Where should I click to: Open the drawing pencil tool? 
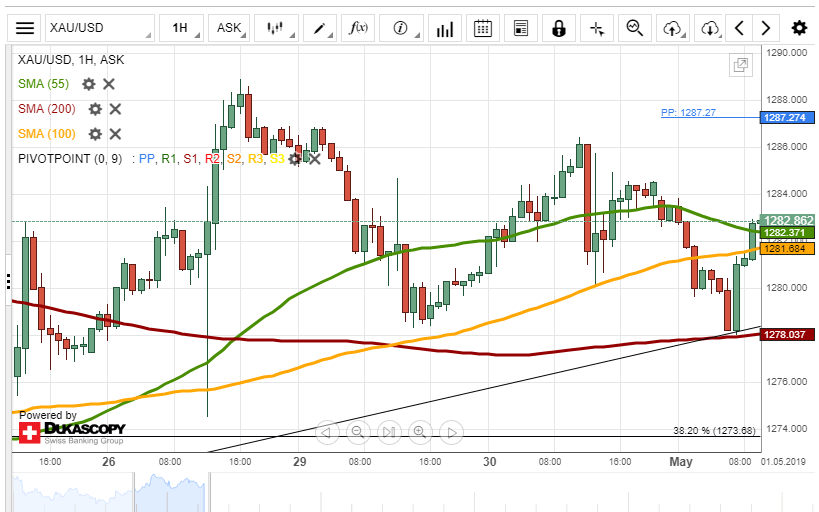click(x=321, y=28)
